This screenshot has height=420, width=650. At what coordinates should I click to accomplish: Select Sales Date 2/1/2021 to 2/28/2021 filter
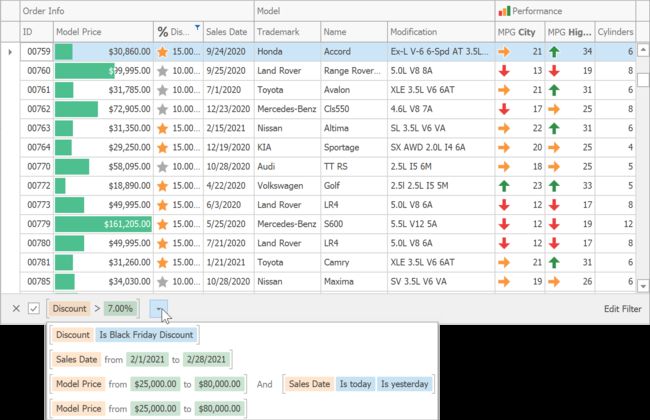141,359
